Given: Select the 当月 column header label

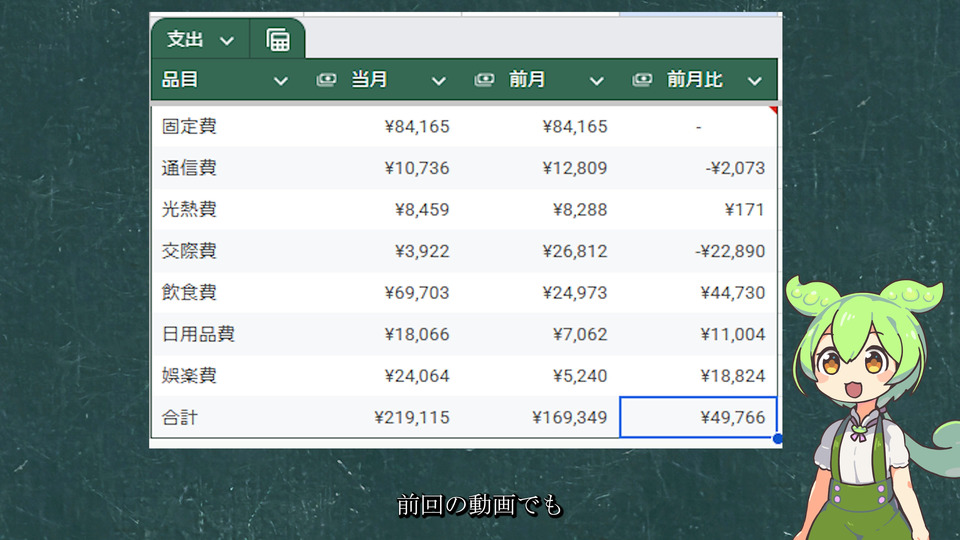Looking at the screenshot, I should coord(369,80).
